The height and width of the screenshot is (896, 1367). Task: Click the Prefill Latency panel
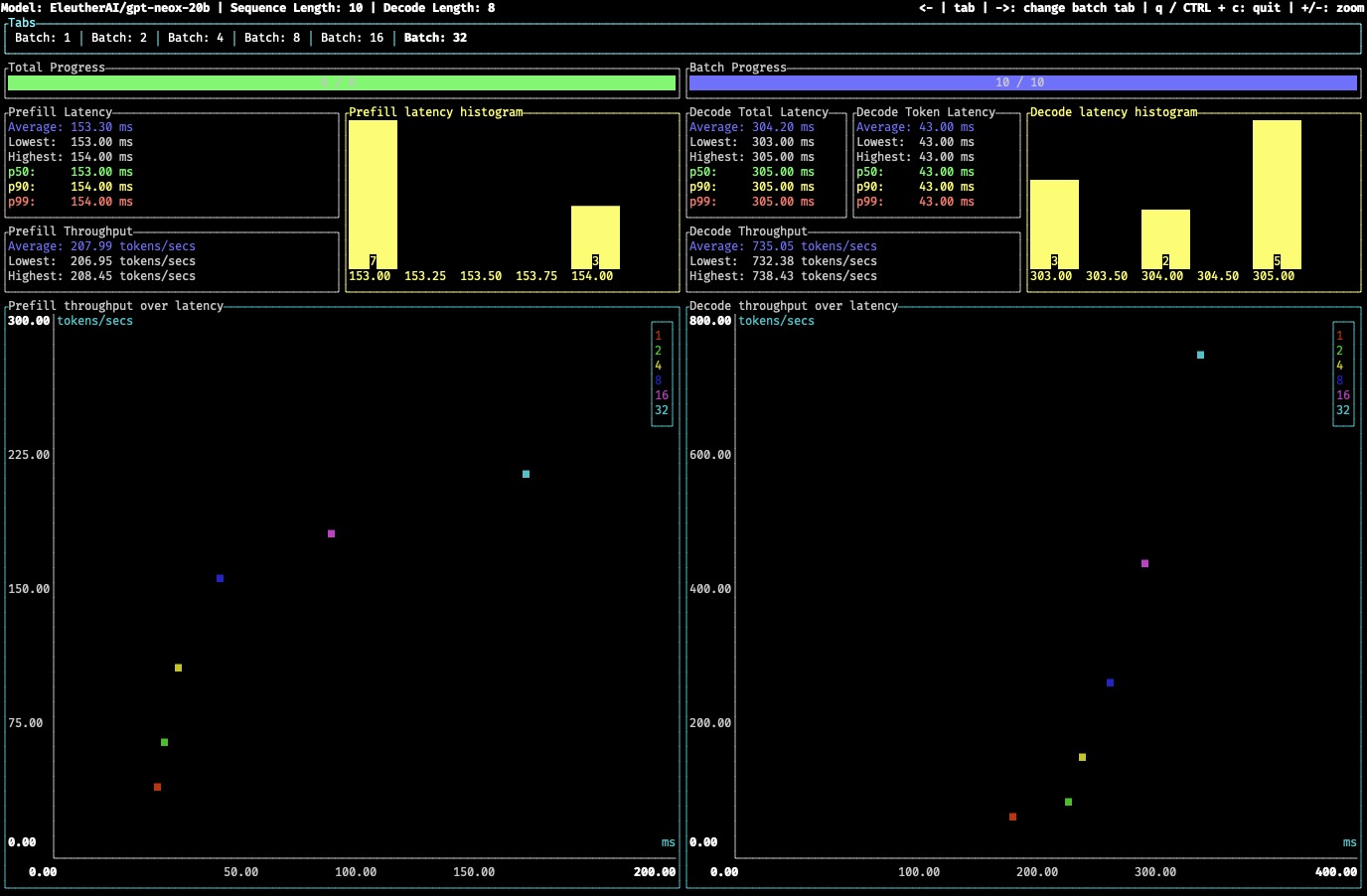[171, 164]
